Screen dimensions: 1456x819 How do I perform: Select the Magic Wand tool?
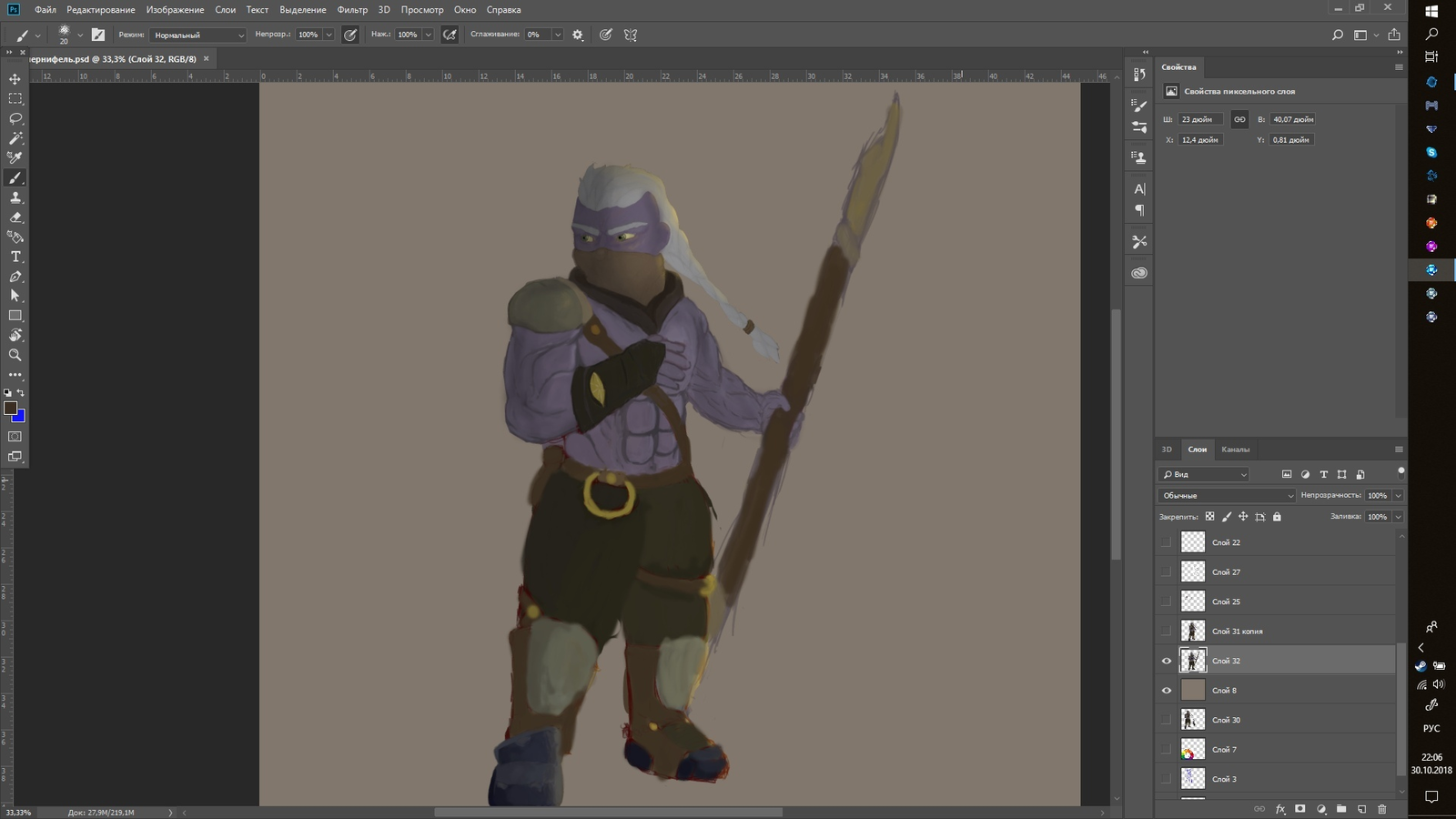click(x=15, y=138)
